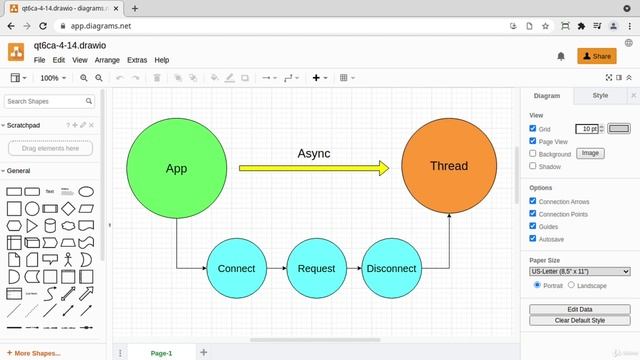Click the Search Shapes input field

pyautogui.click(x=49, y=101)
